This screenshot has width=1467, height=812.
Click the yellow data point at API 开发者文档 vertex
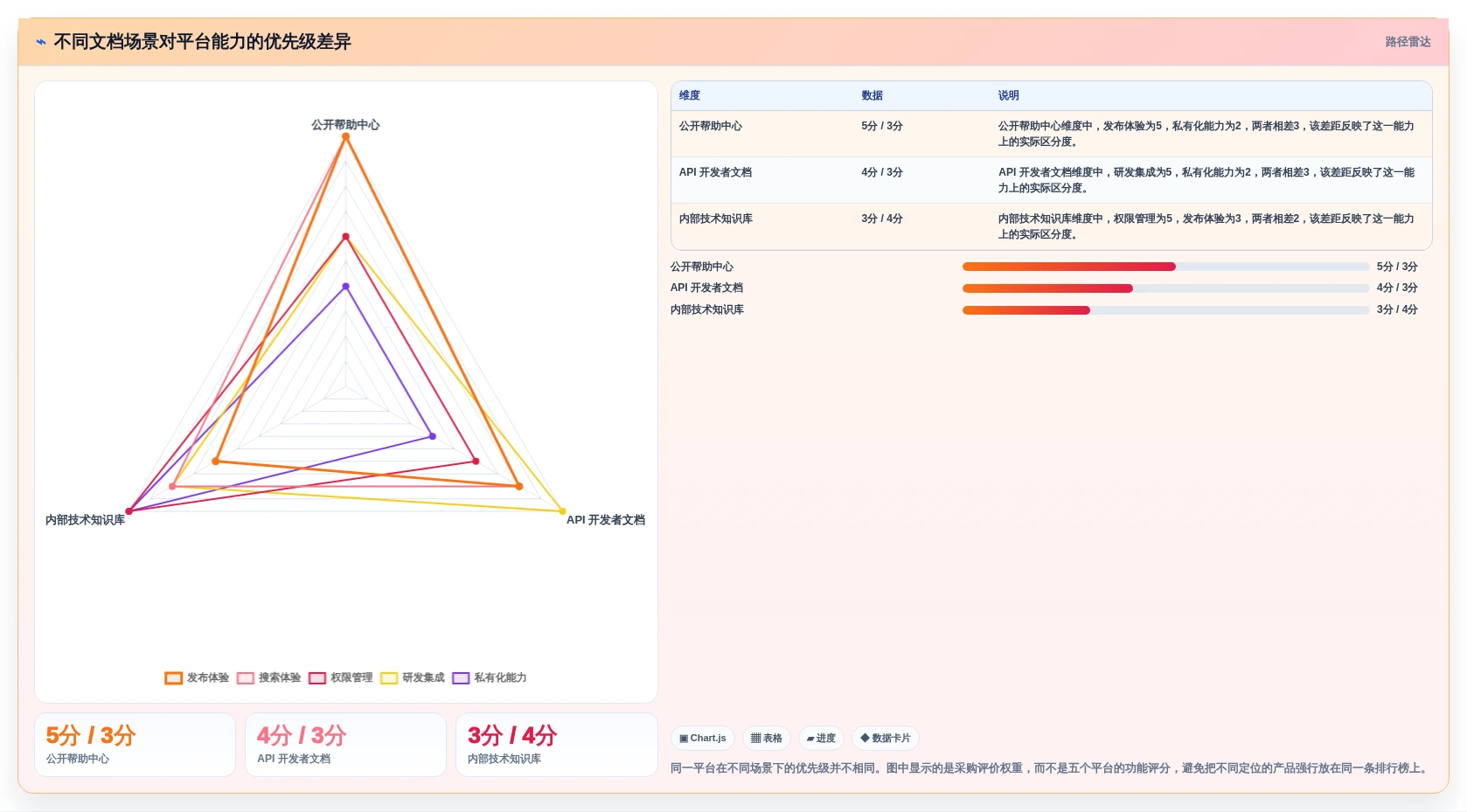click(x=562, y=511)
